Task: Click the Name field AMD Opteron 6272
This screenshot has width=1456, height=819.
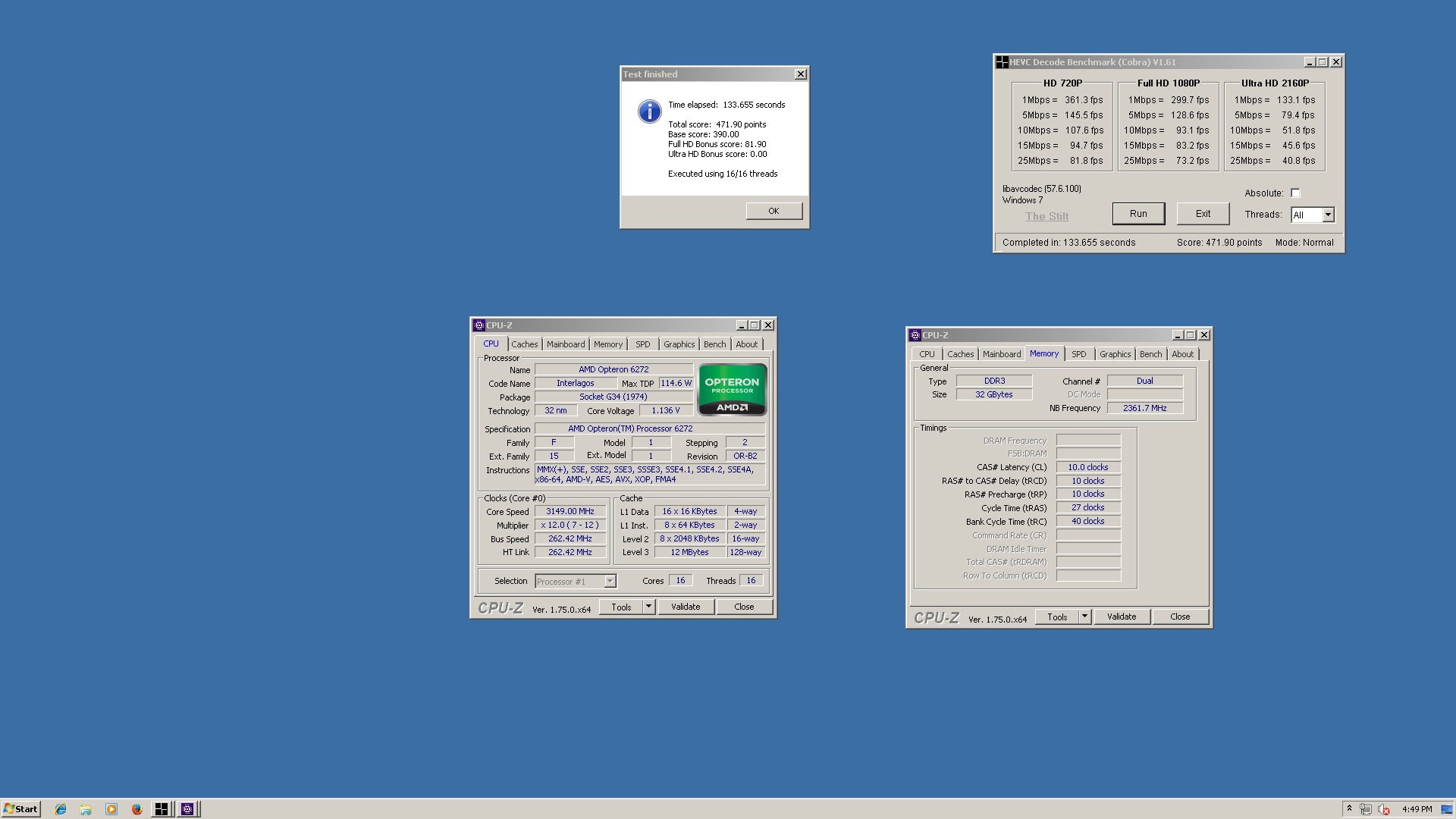Action: click(x=613, y=370)
